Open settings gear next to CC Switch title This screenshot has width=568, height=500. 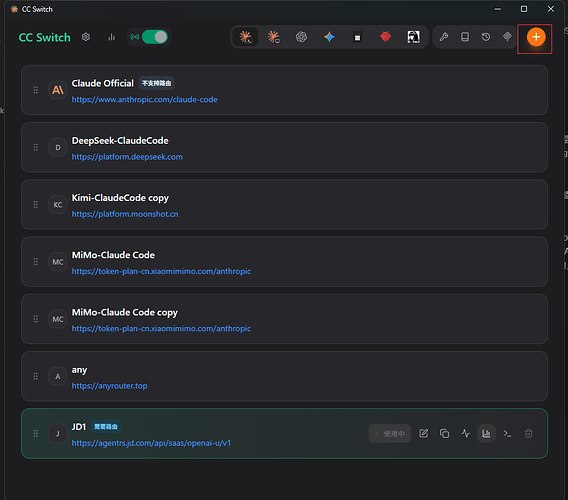86,37
